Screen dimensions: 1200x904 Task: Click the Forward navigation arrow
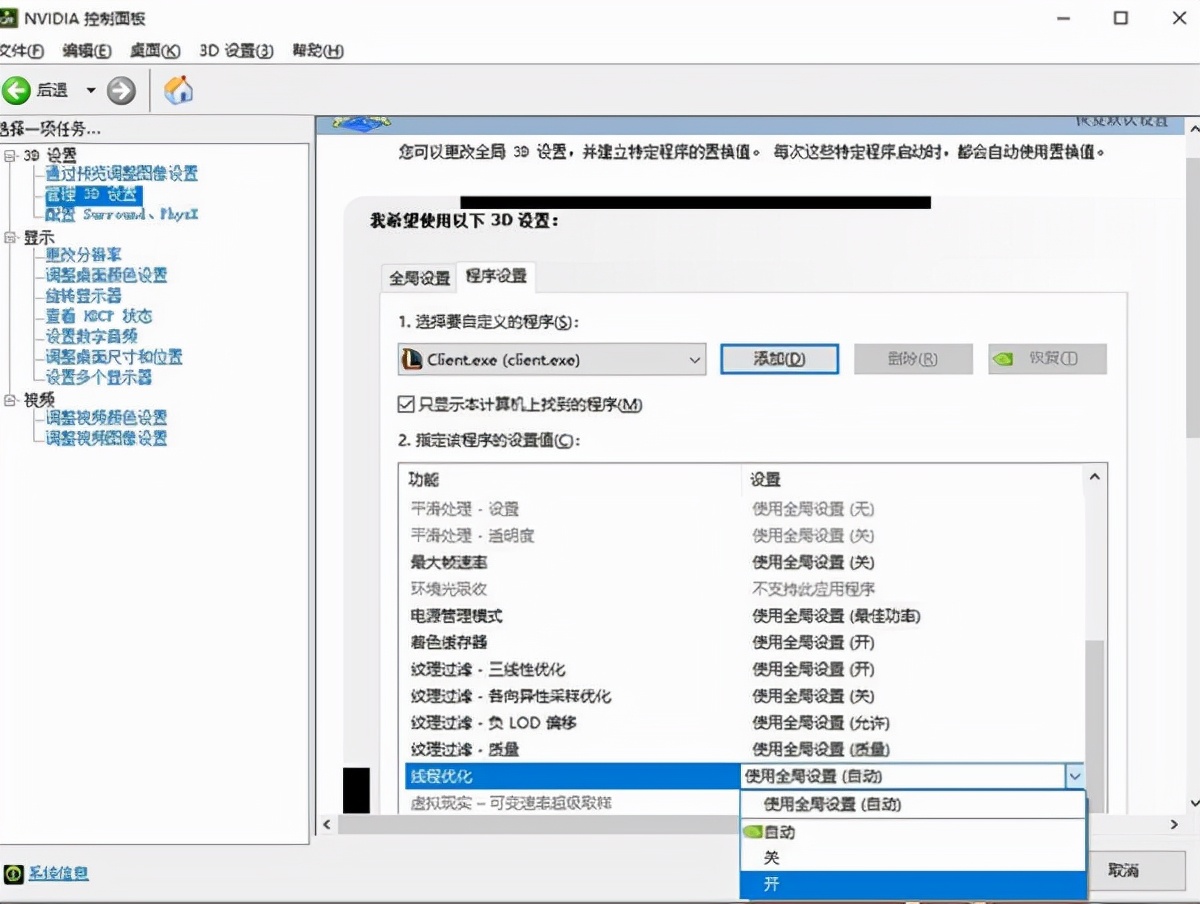(x=120, y=90)
